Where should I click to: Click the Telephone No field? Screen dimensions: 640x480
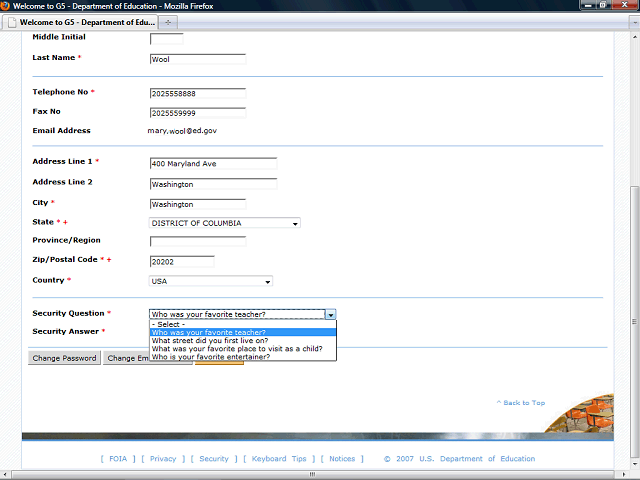198,93
